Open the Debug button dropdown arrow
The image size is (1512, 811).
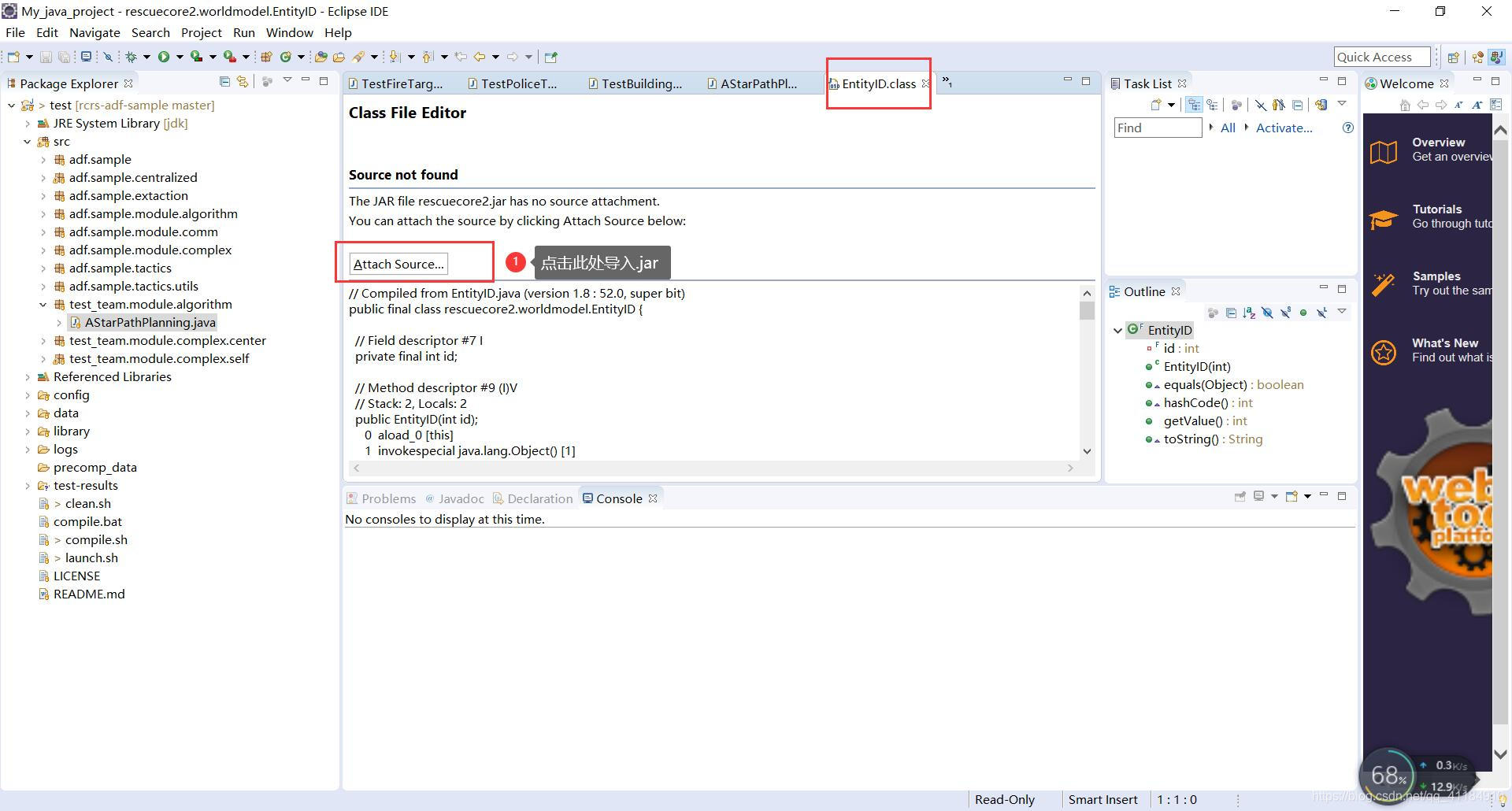tap(146, 57)
